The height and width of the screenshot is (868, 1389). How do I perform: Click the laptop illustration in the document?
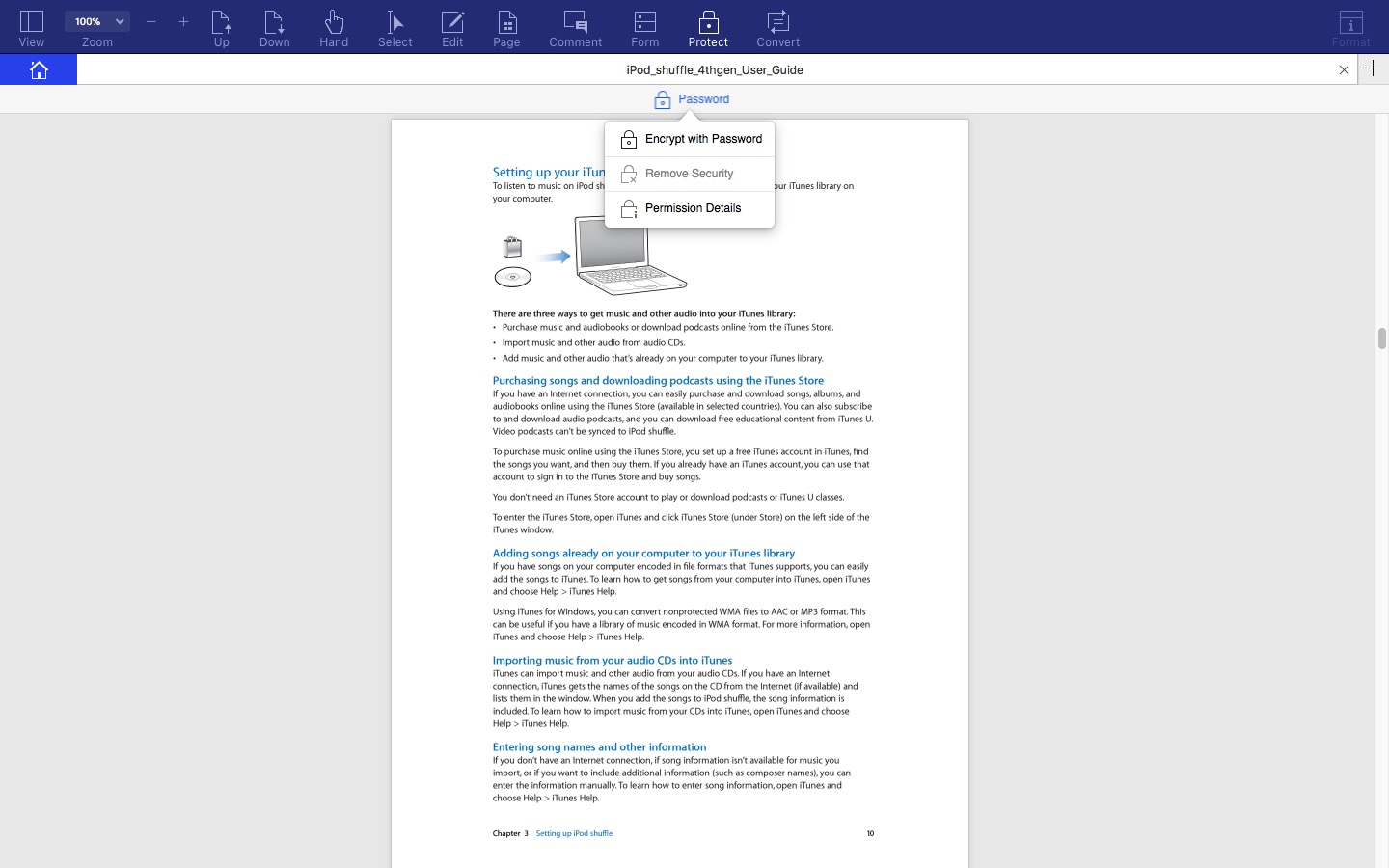click(x=631, y=255)
